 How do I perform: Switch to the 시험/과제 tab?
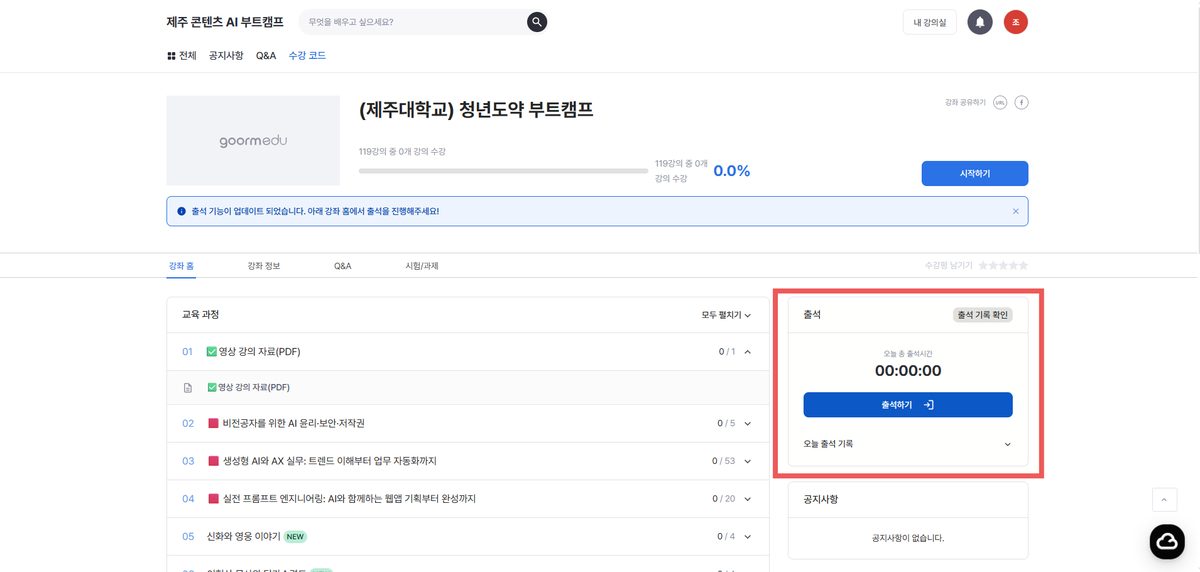pyautogui.click(x=422, y=266)
